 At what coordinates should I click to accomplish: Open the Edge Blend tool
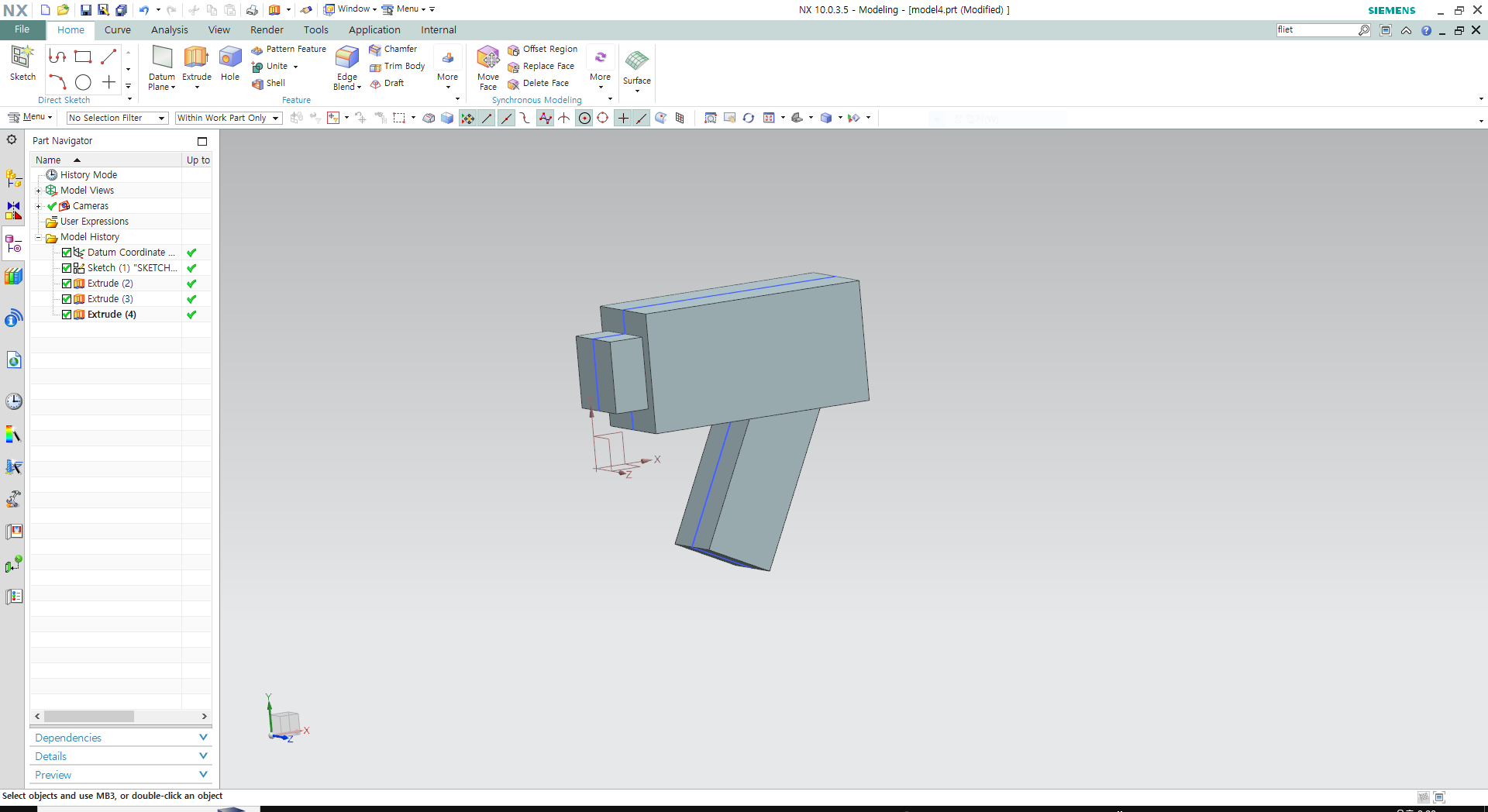[346, 58]
